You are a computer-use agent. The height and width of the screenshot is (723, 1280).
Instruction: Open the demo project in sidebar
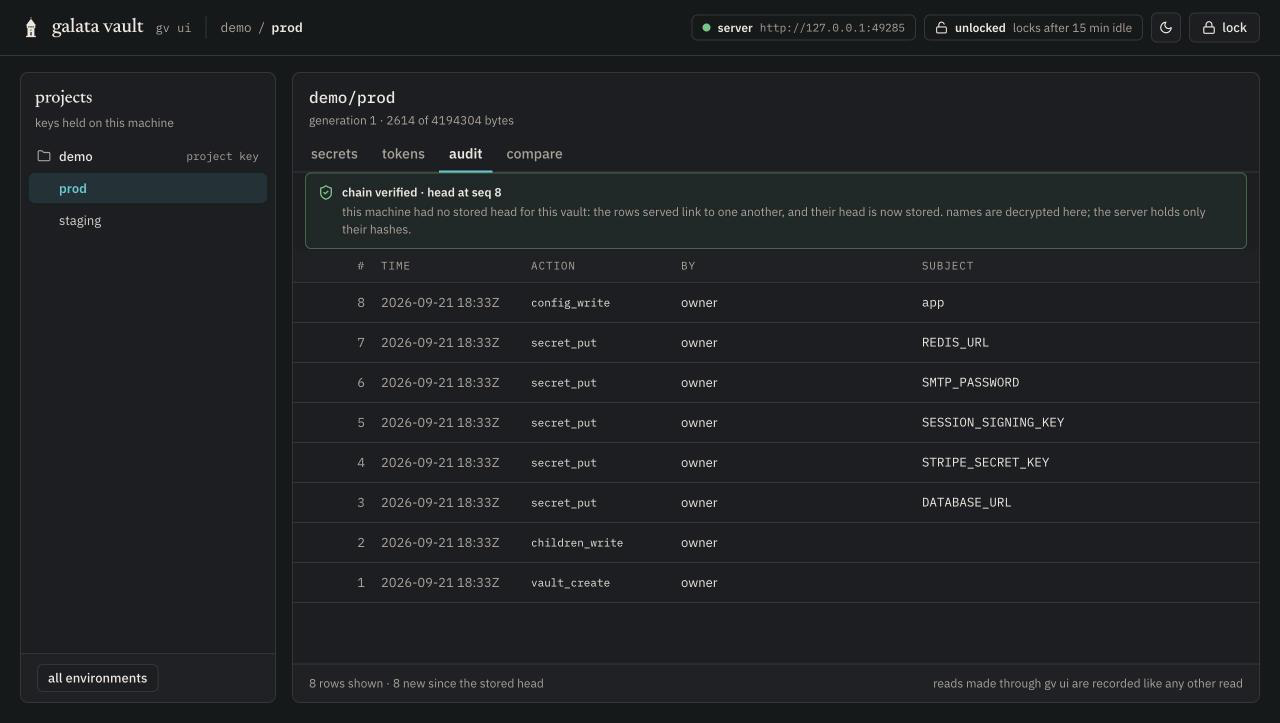tap(148, 156)
